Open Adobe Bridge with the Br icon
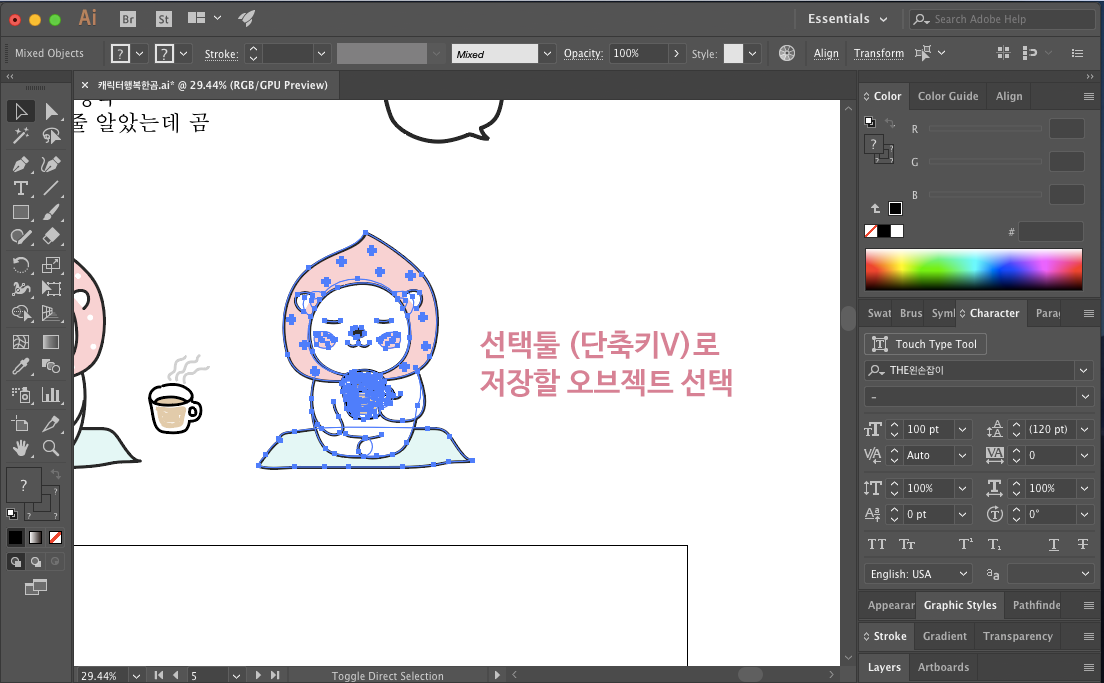This screenshot has width=1104, height=683. tap(127, 19)
